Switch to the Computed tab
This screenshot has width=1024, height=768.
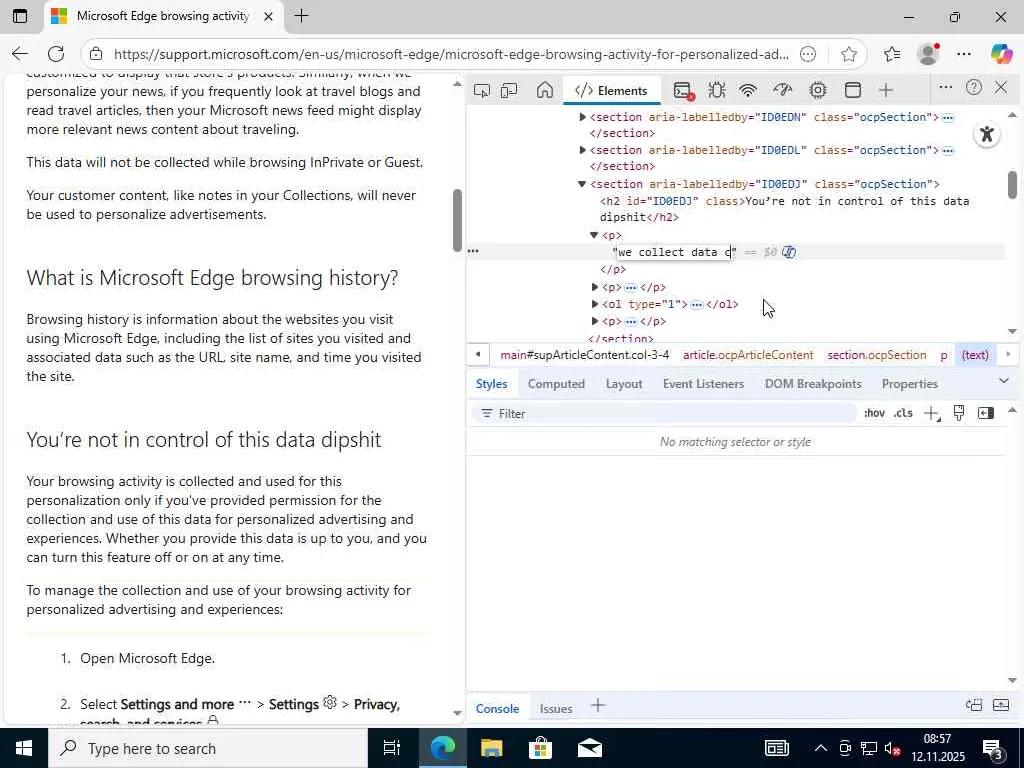(x=556, y=384)
